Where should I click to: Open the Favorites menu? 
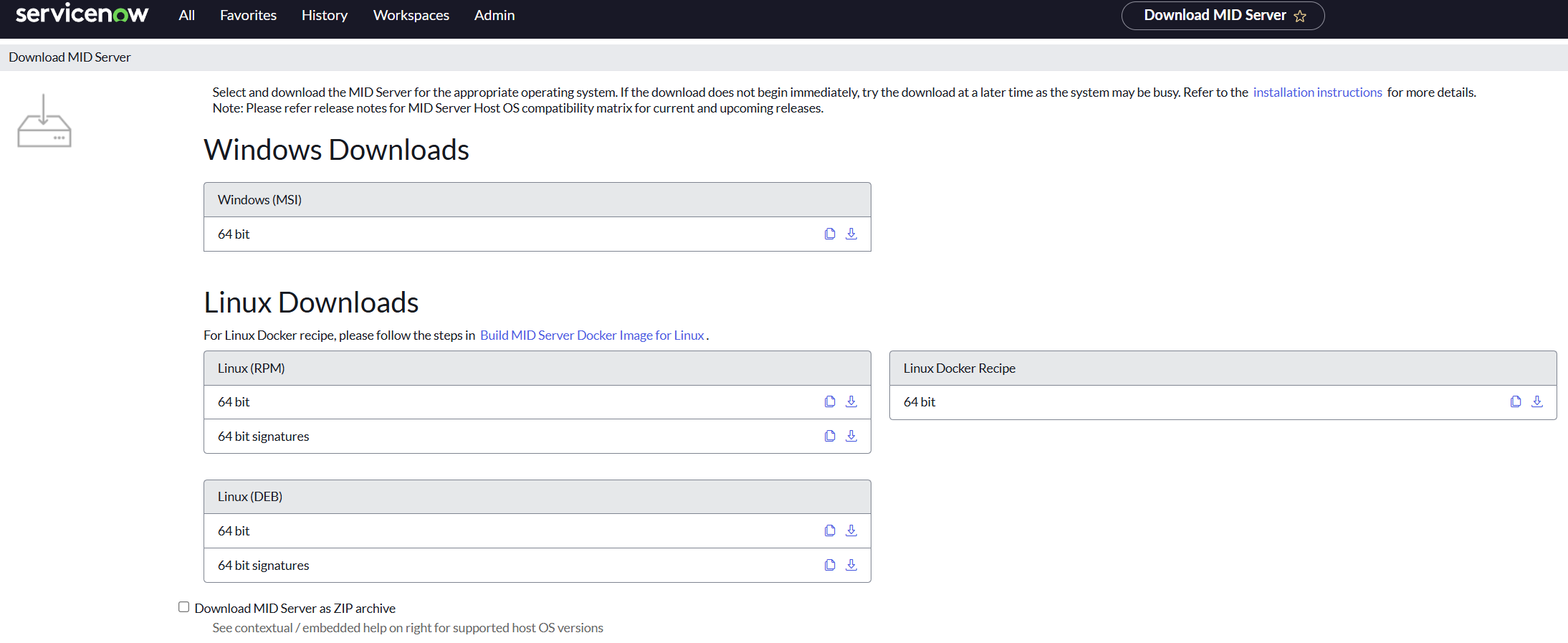248,15
